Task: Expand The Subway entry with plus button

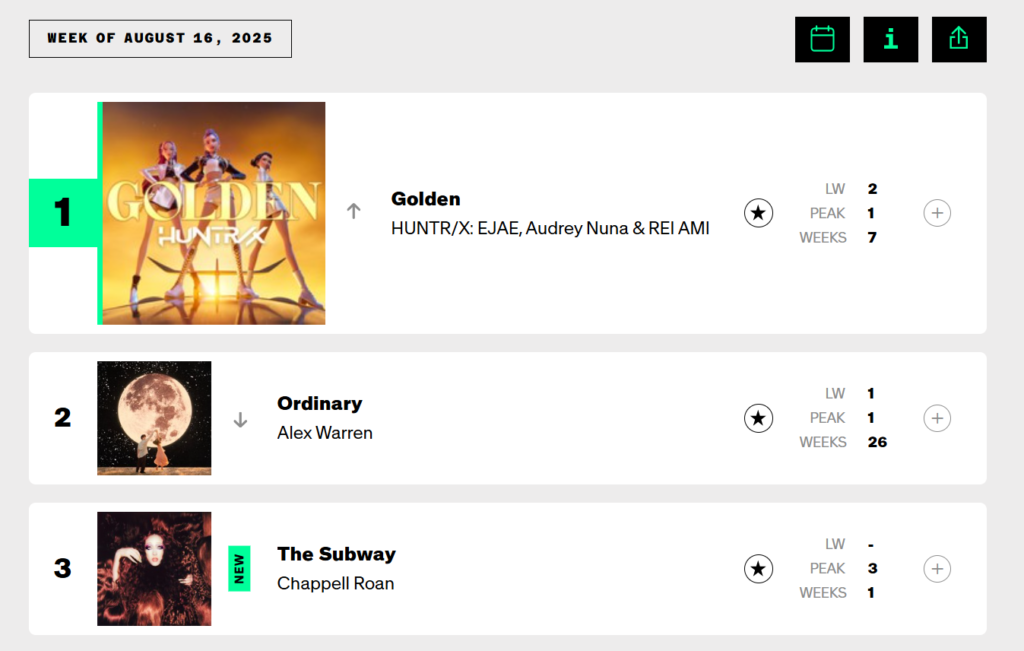Action: click(x=936, y=569)
